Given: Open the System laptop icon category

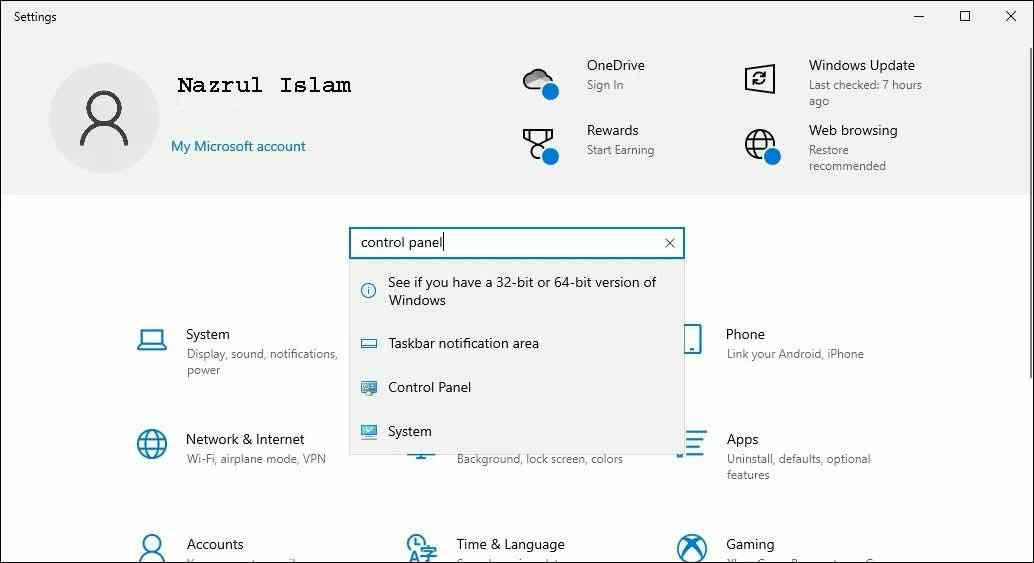Looking at the screenshot, I should [x=152, y=340].
